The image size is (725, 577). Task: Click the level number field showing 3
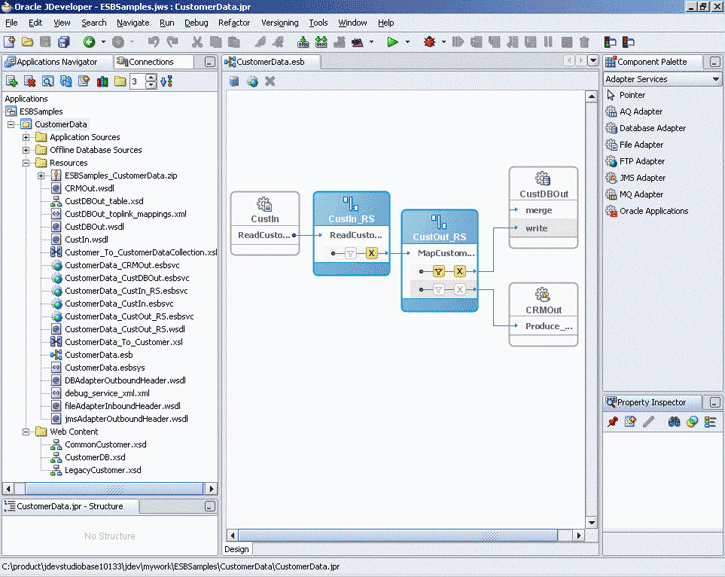(x=137, y=82)
